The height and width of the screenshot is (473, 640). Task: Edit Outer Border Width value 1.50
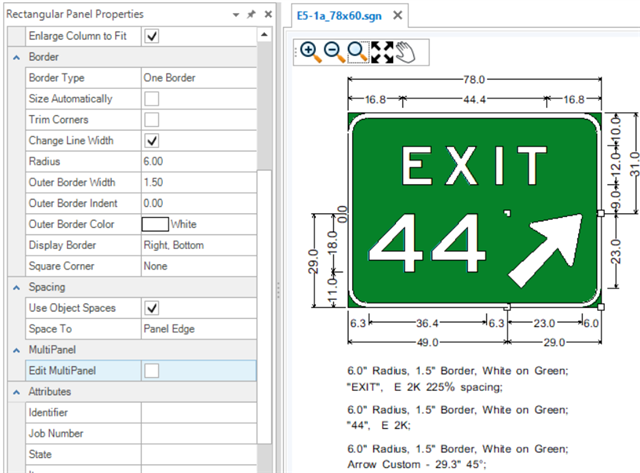pyautogui.click(x=199, y=182)
